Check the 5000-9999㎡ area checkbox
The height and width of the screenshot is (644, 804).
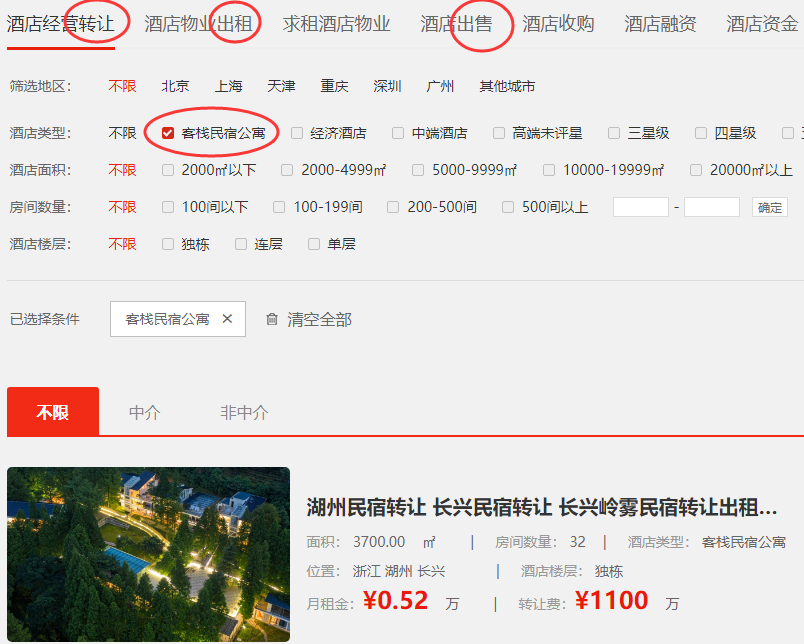(x=418, y=170)
